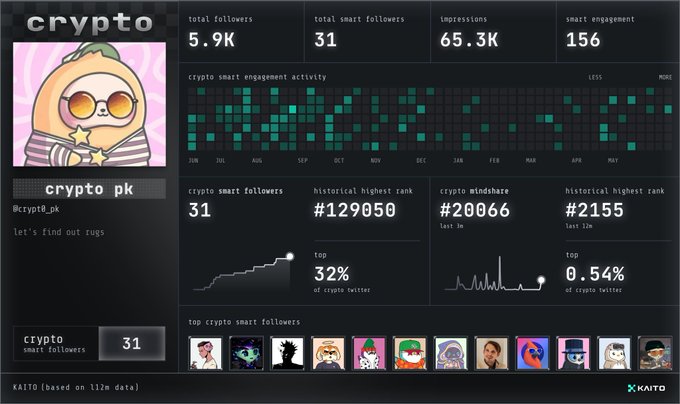Select the white penguin avatar on light blue
The height and width of the screenshot is (404, 680).
(x=615, y=353)
